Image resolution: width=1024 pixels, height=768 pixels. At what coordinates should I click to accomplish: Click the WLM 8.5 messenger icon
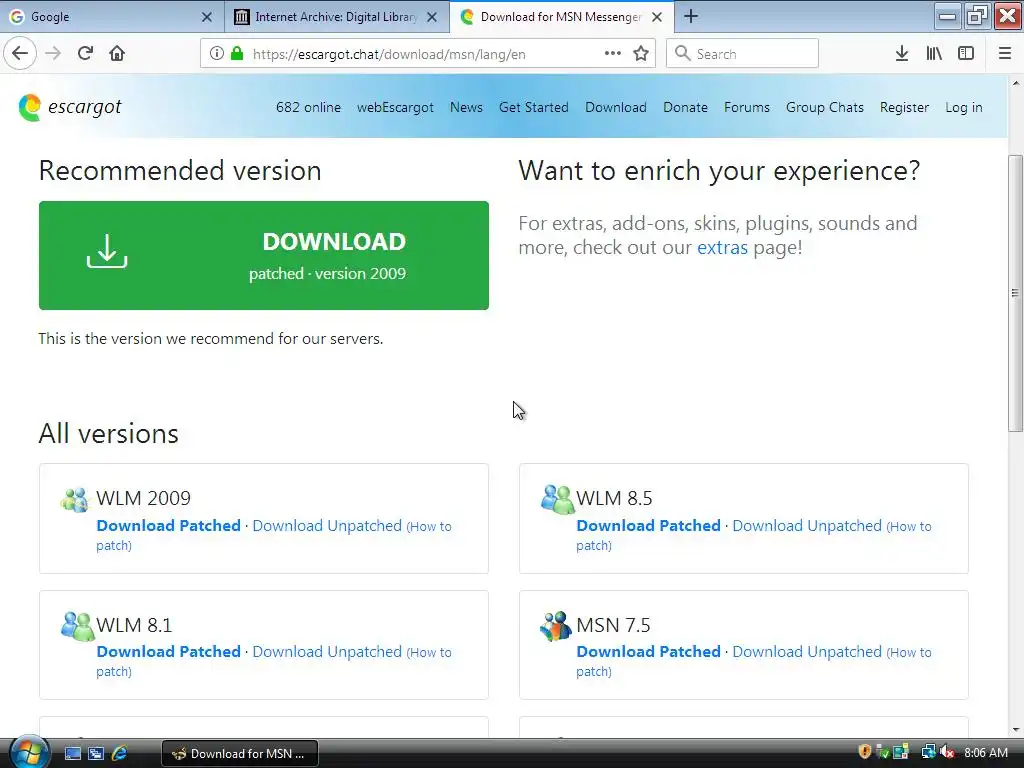tap(557, 499)
